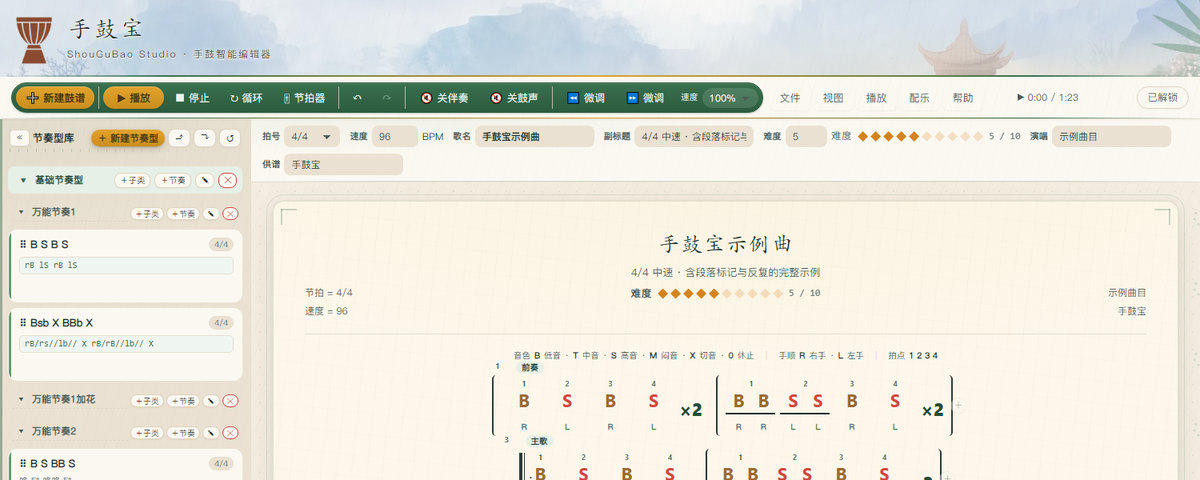
Task: Collapse the 万能节奏1加花 group
Action: point(21,400)
